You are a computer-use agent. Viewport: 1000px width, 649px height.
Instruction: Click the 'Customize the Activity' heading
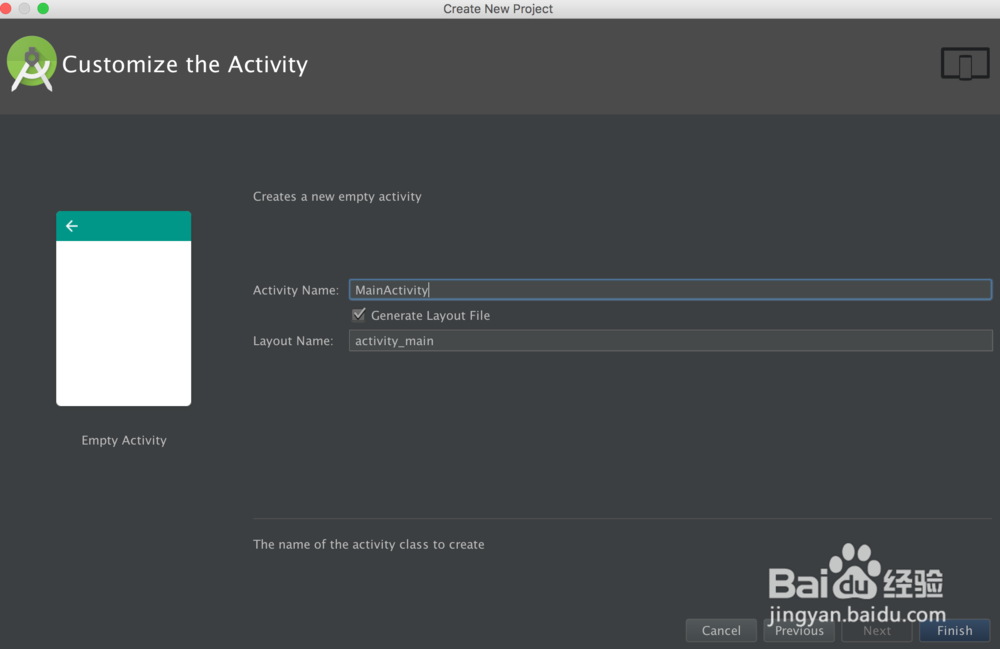185,64
